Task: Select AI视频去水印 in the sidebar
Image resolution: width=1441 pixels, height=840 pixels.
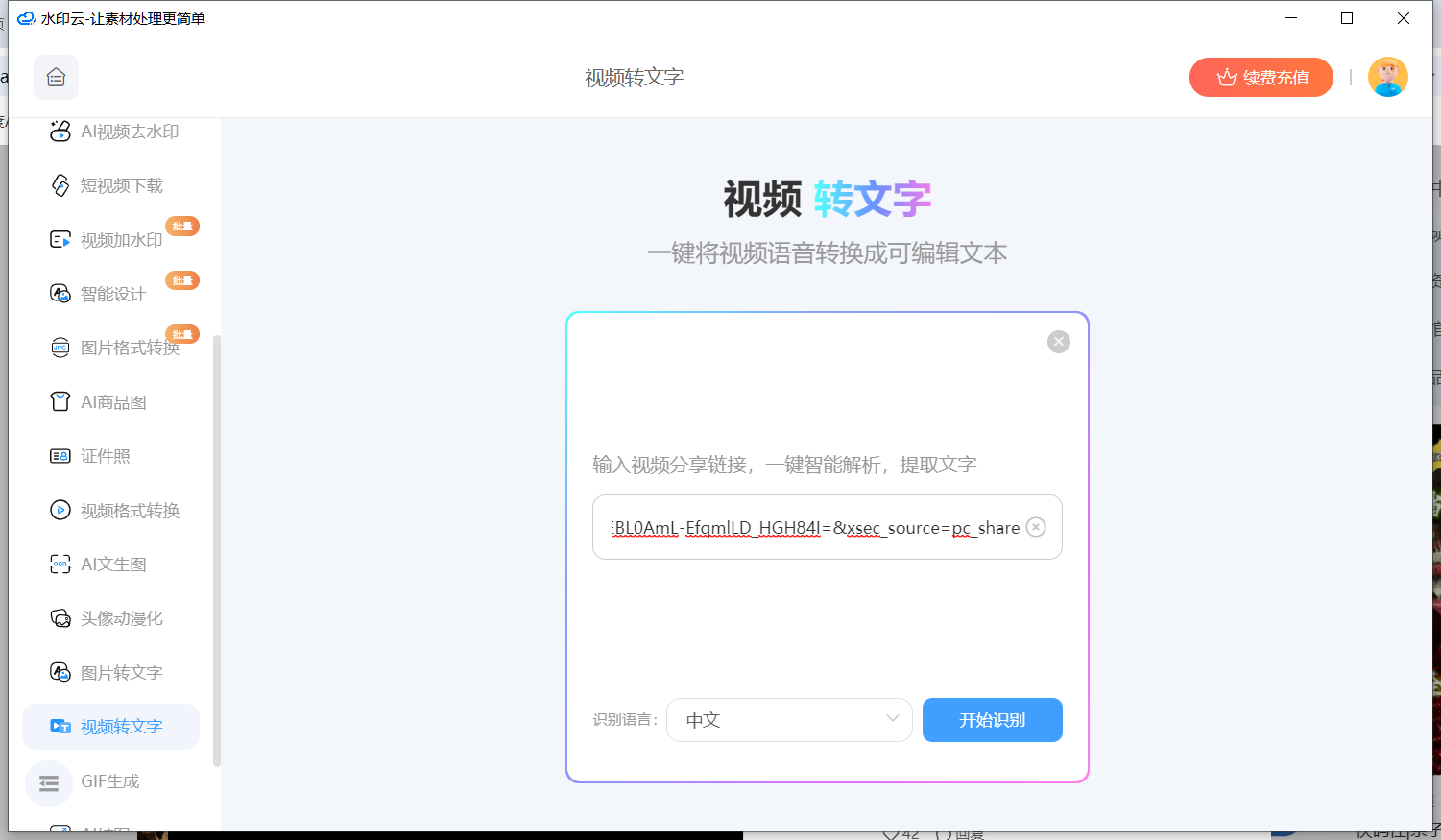Action: tap(115, 132)
